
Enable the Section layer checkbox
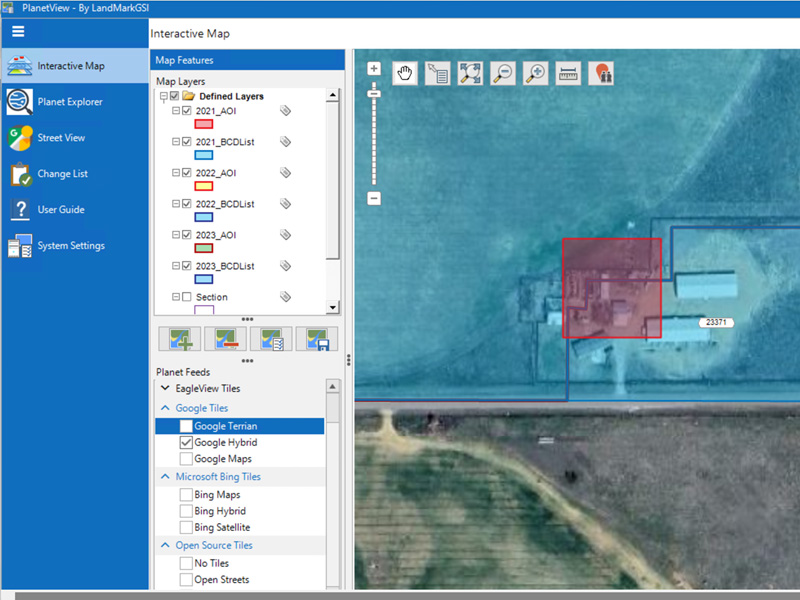click(x=187, y=297)
